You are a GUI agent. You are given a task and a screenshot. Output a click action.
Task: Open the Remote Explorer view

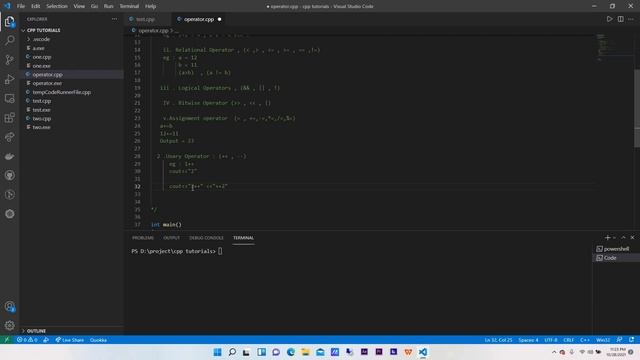pyautogui.click(x=9, y=98)
